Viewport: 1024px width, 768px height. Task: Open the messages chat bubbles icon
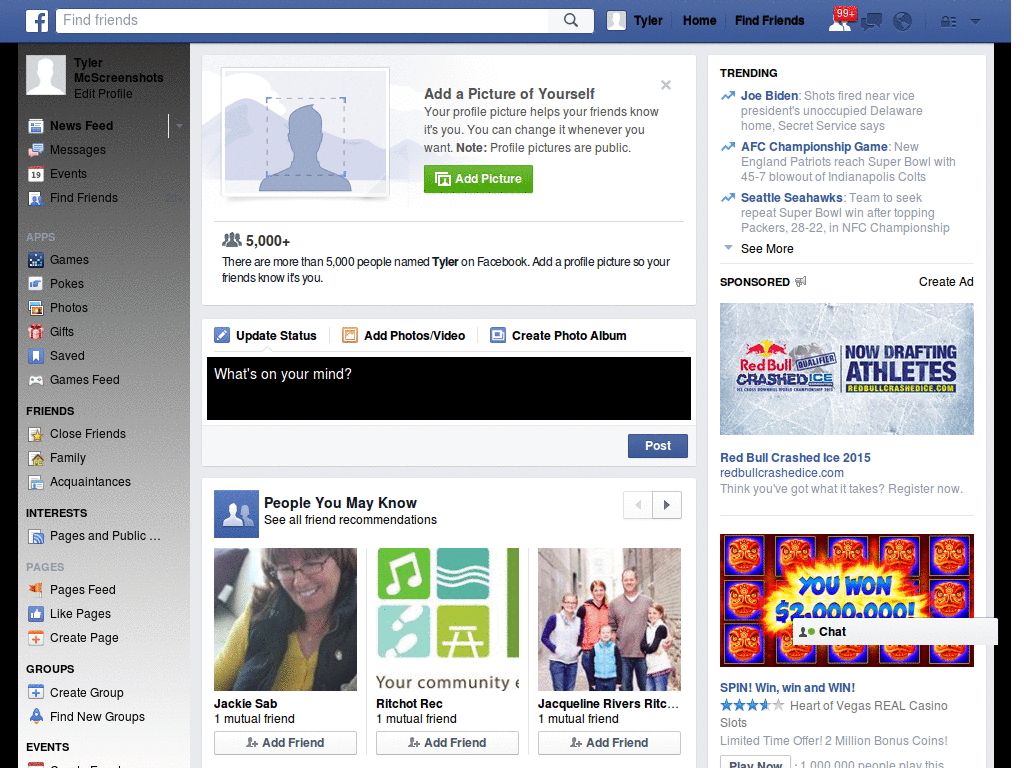click(872, 22)
